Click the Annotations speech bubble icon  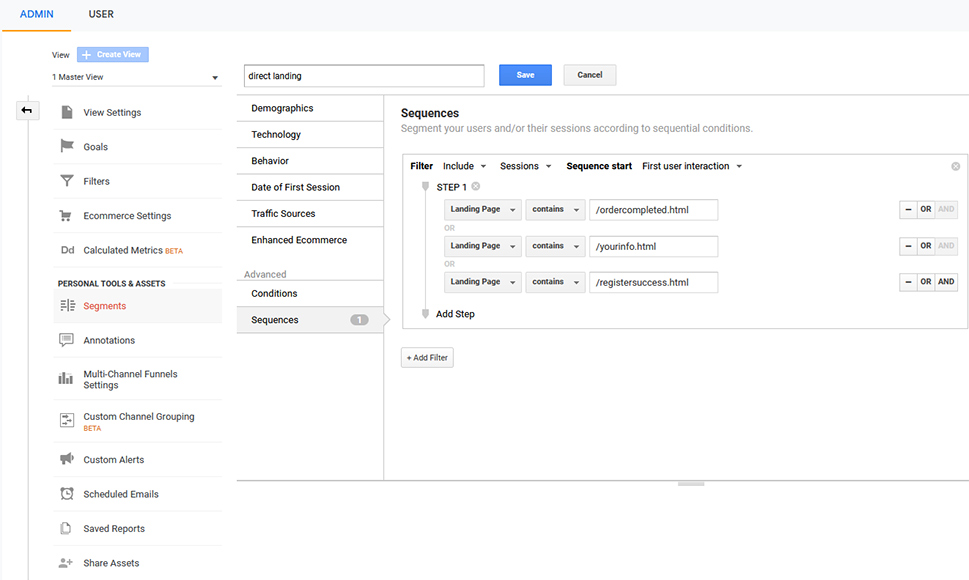click(x=66, y=340)
